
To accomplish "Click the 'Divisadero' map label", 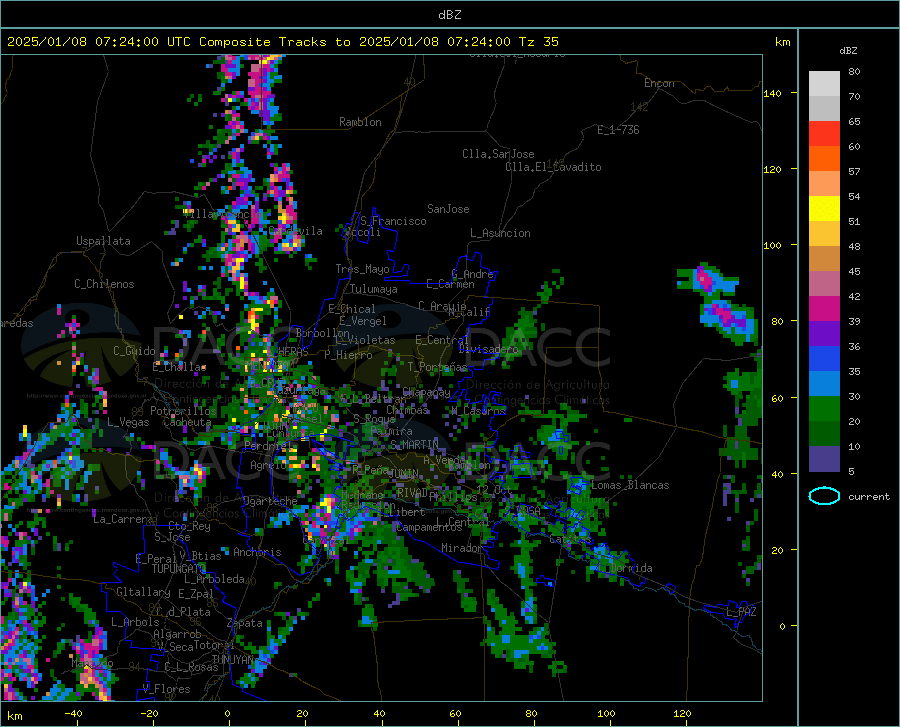I will [x=488, y=349].
